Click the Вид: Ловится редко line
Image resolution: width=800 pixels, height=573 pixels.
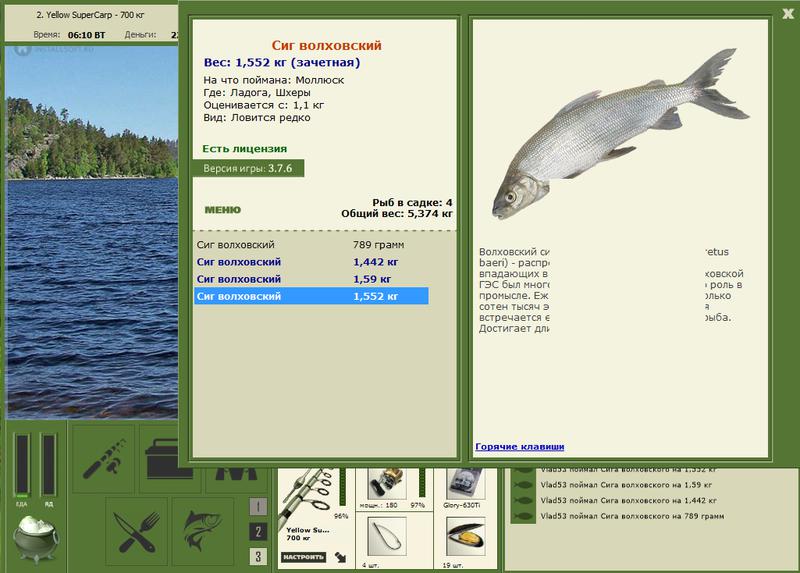click(257, 117)
